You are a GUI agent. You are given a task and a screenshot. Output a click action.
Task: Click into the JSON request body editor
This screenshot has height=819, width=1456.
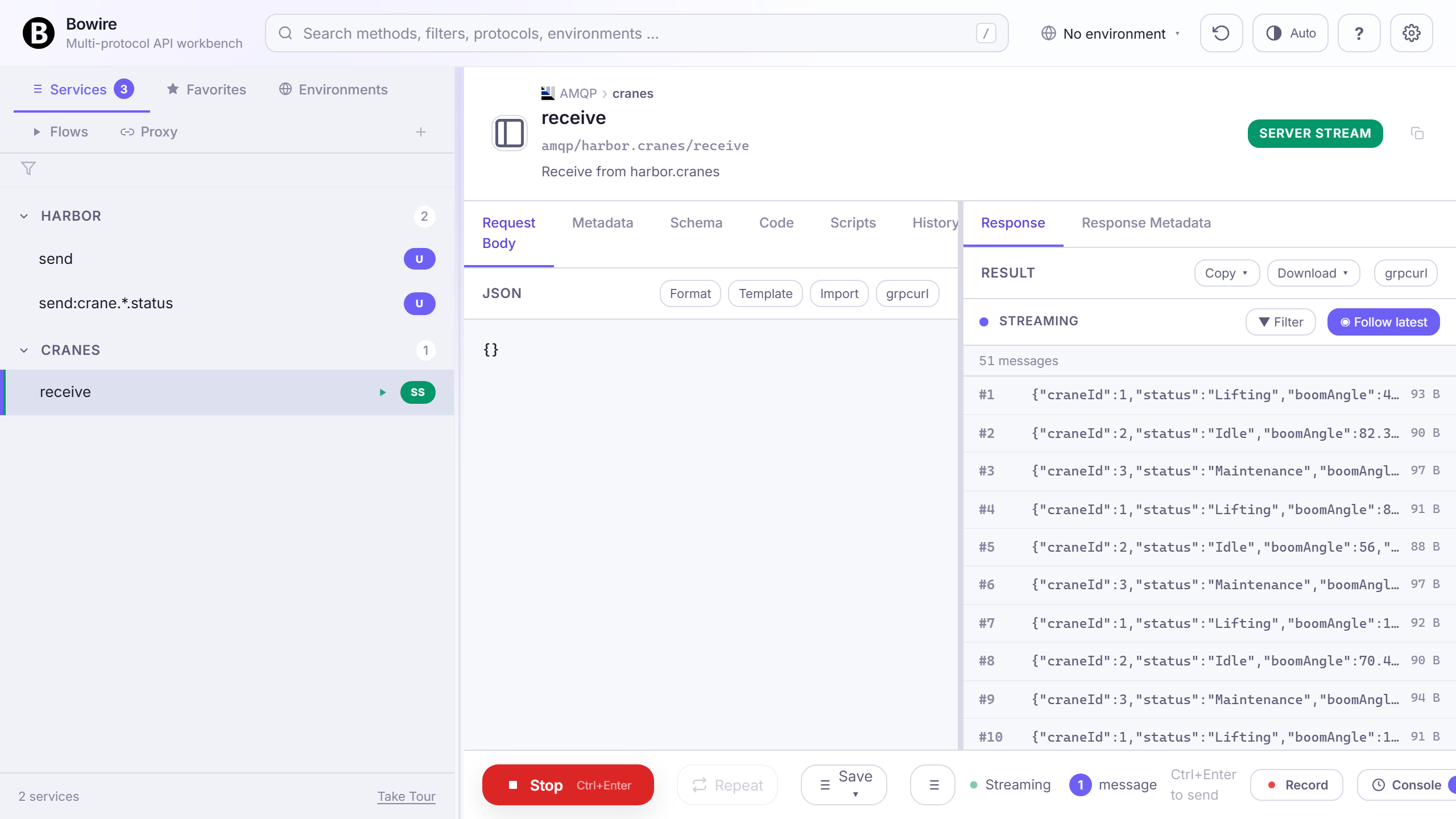click(x=711, y=535)
